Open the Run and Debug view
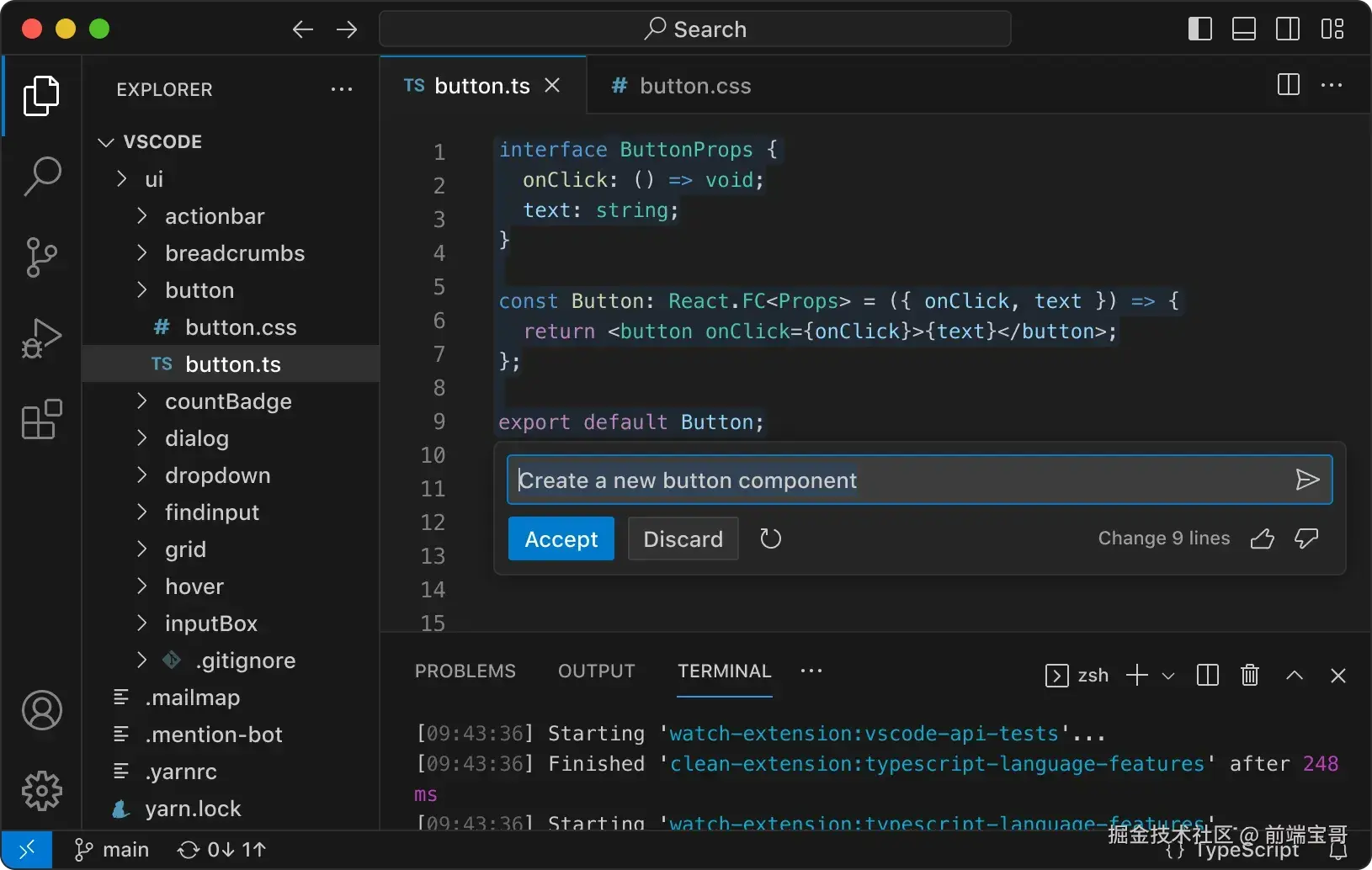 click(x=40, y=338)
